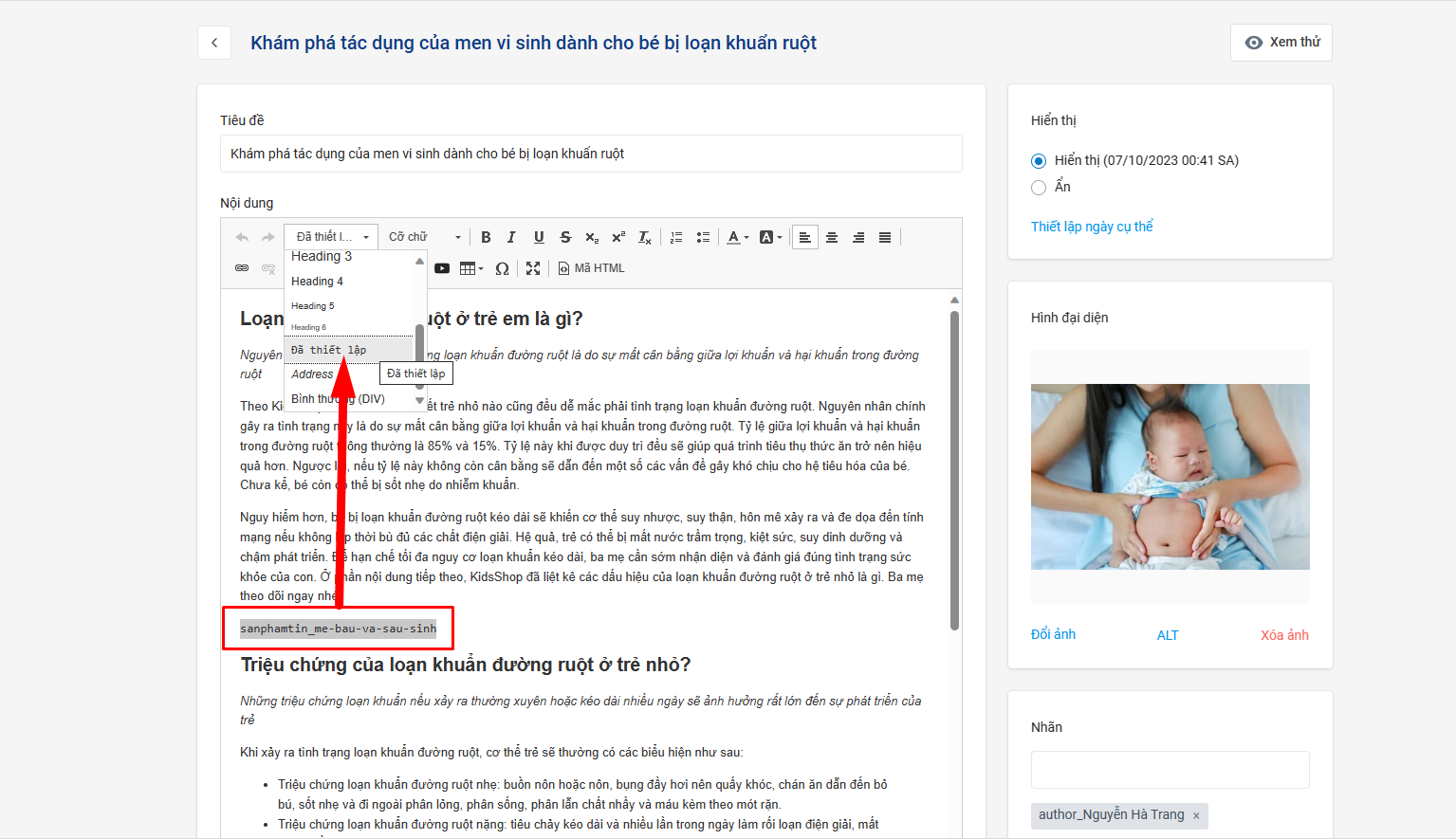Open the Cỡ chữ font size dropdown
Viewport: 1456px width, 839px height.
pos(425,237)
